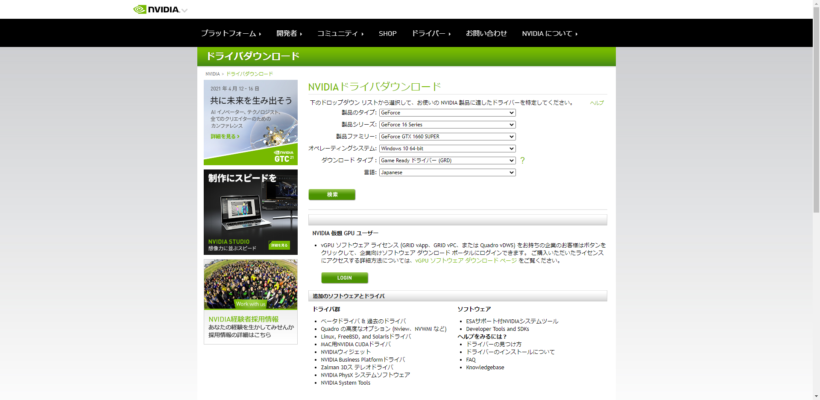Click the ヘルプ link beside the instructions
This screenshot has height=400, width=820.
[597, 102]
